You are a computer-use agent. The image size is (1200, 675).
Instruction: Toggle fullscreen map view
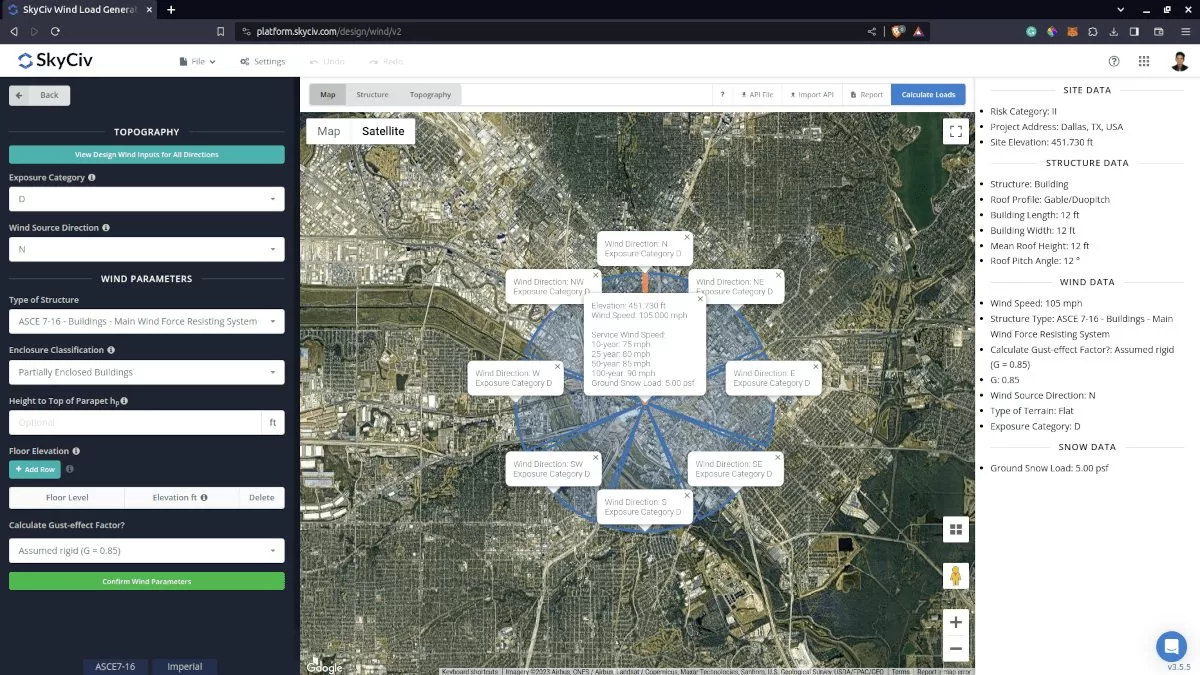pyautogui.click(x=955, y=131)
